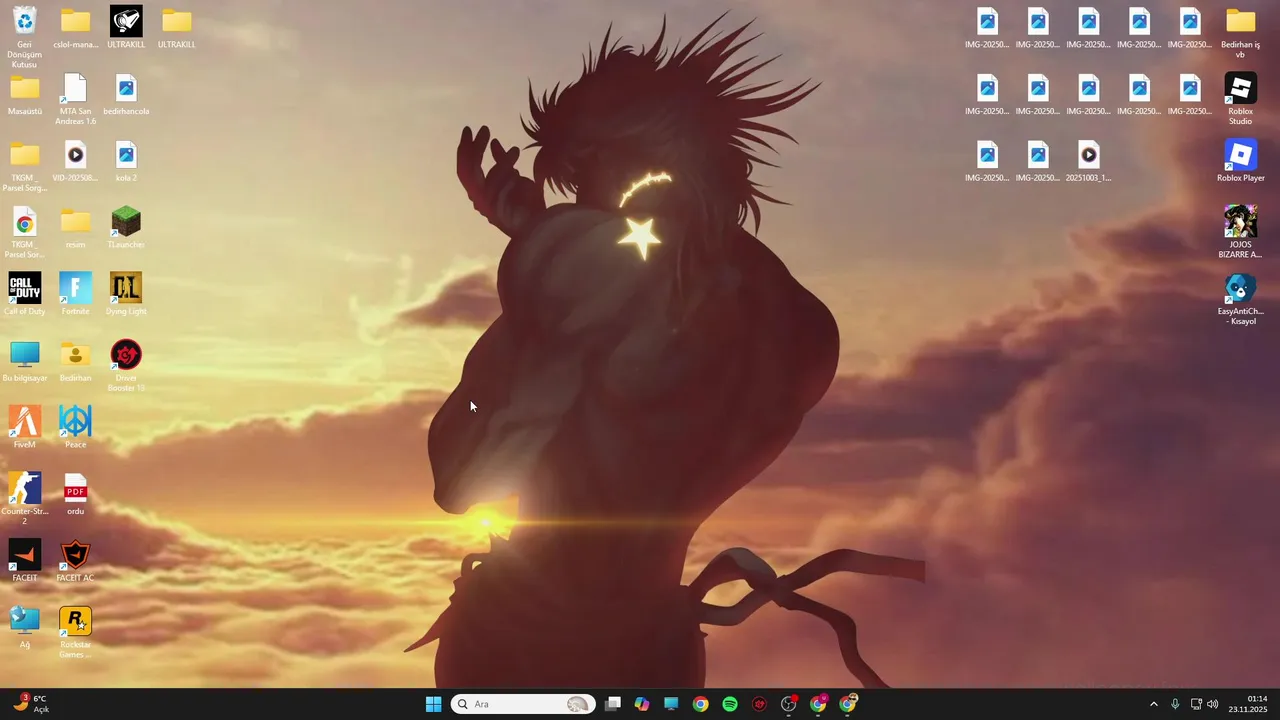This screenshot has width=1280, height=720.
Task: Launch TLauncher Minecraft icon
Action: coord(126,228)
